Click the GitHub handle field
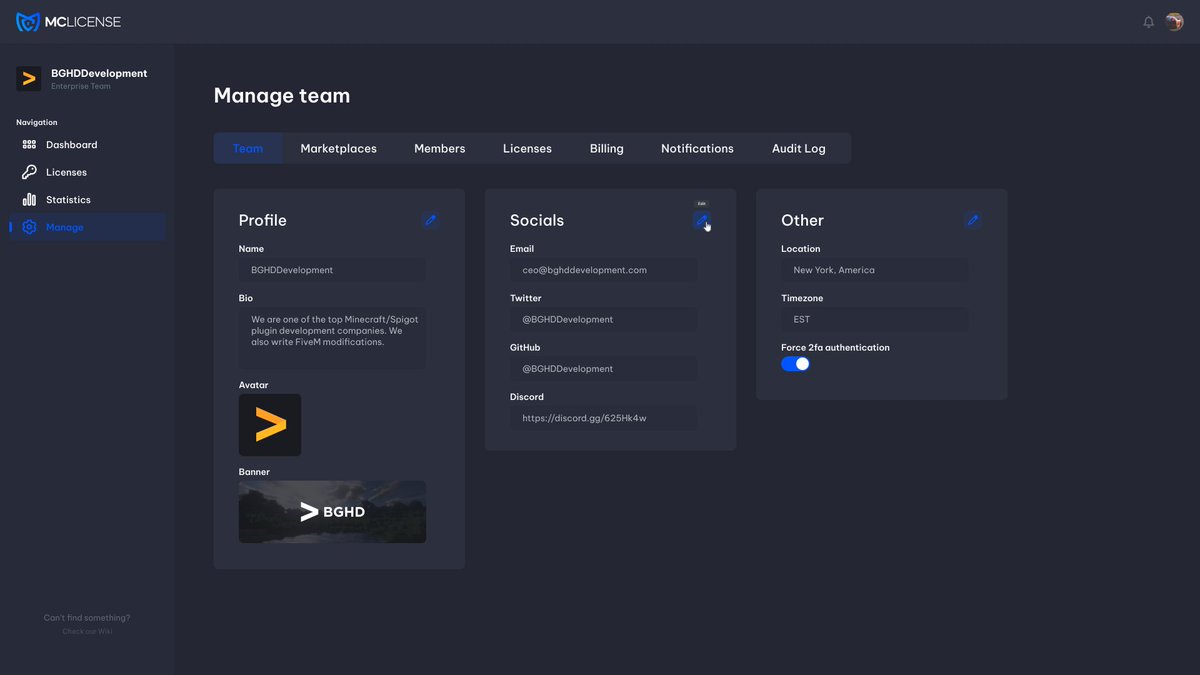 pyautogui.click(x=604, y=369)
